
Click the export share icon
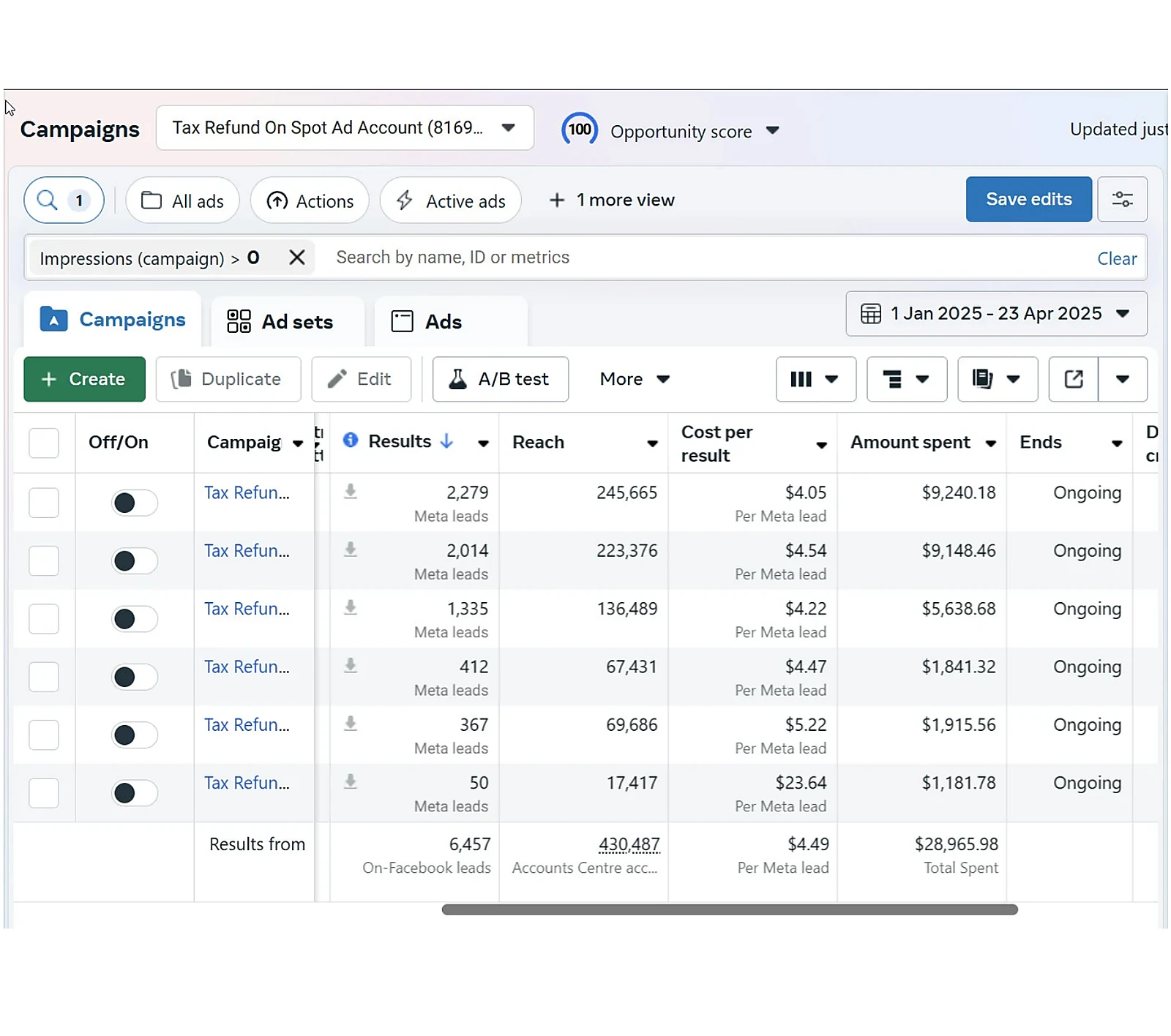1074,379
